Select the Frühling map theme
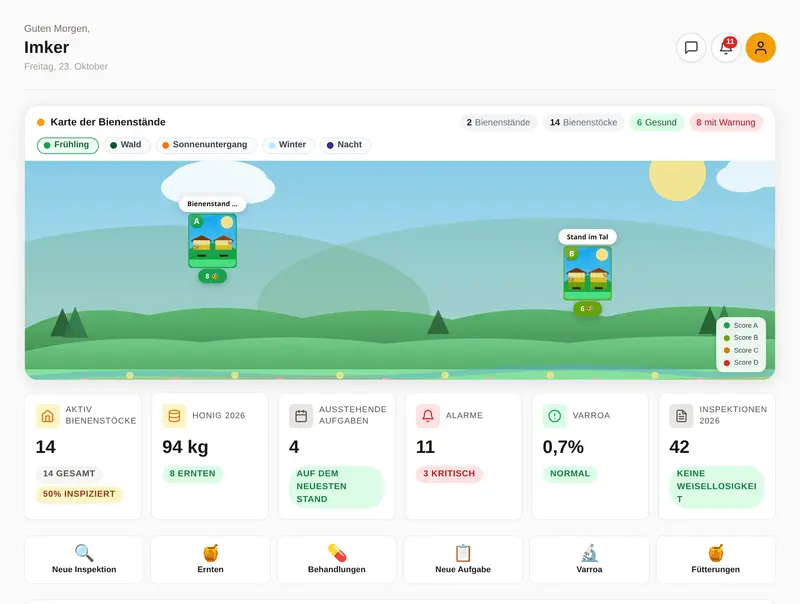Image resolution: width=800 pixels, height=604 pixels. point(67,145)
